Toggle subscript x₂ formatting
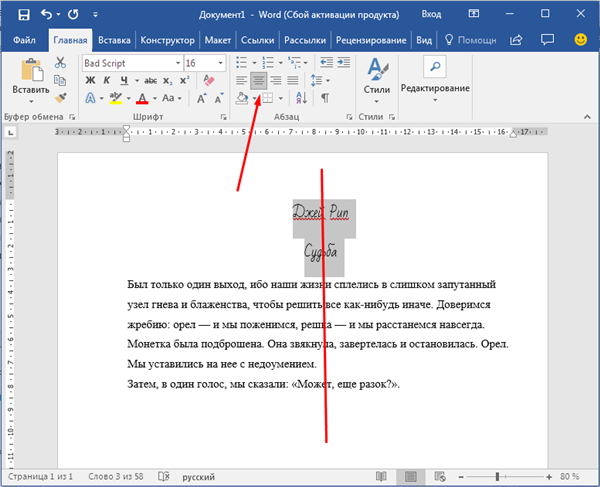This screenshot has height=487, width=600. 168,81
